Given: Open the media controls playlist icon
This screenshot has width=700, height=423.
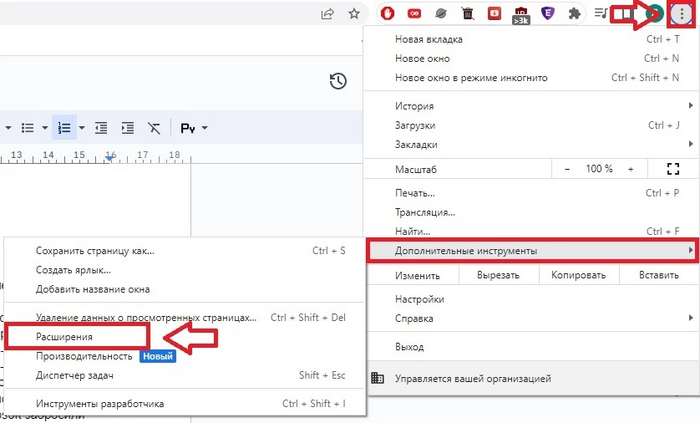Looking at the screenshot, I should click(601, 13).
